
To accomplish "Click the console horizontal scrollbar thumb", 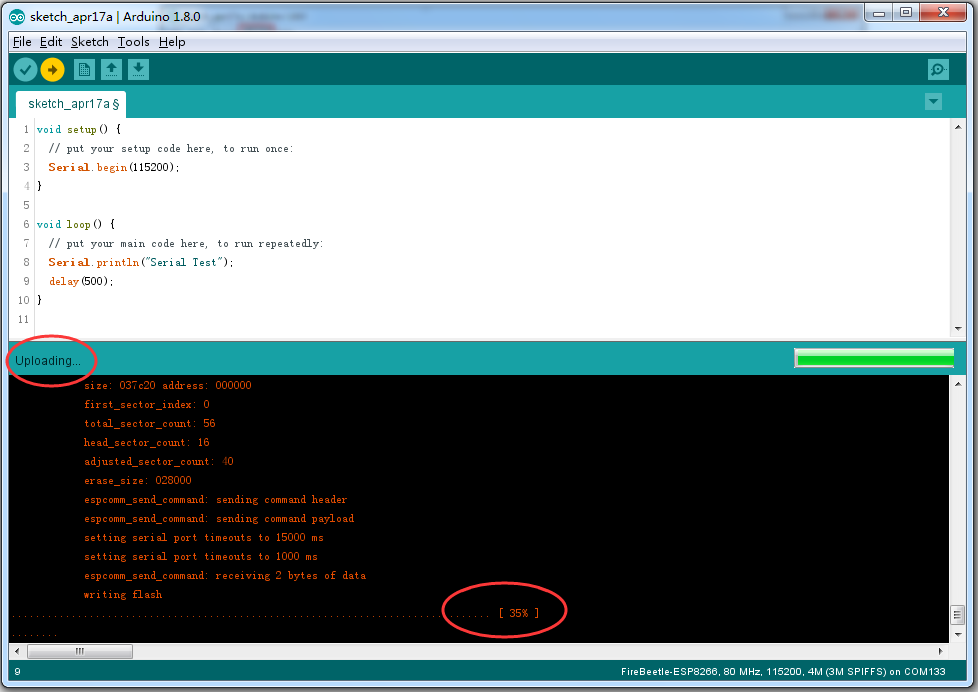I will pos(80,651).
